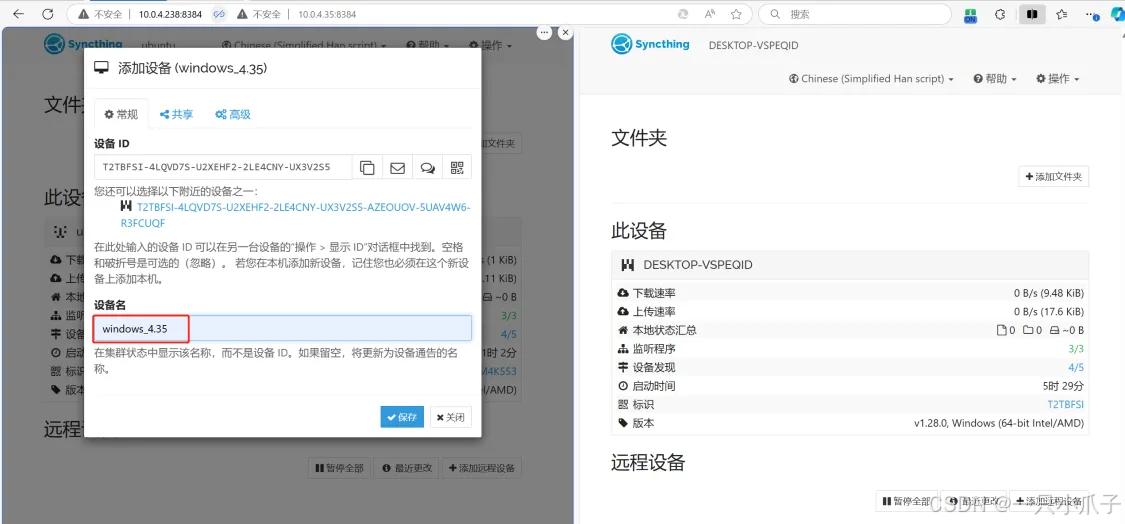This screenshot has height=524, width=1125.
Task: Switch to the 共享 sharing tab
Action: [176, 114]
